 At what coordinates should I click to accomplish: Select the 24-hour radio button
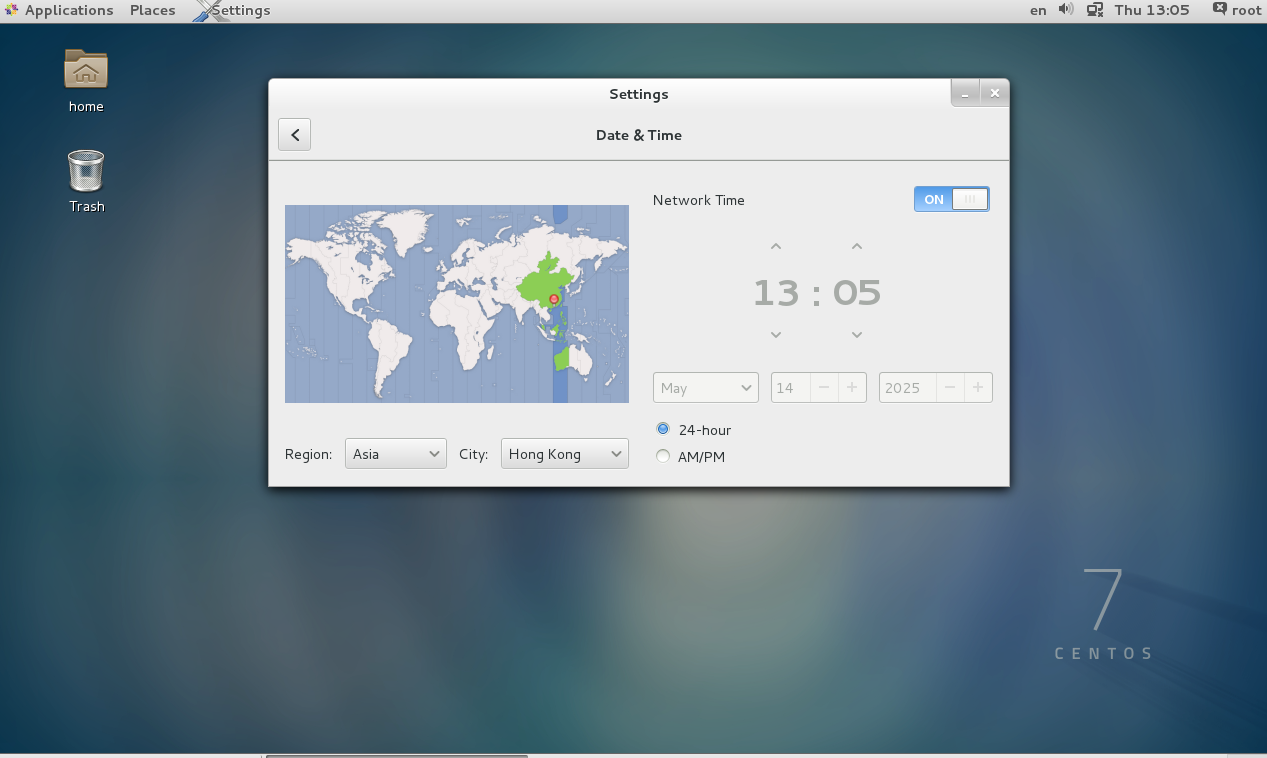[x=662, y=428]
